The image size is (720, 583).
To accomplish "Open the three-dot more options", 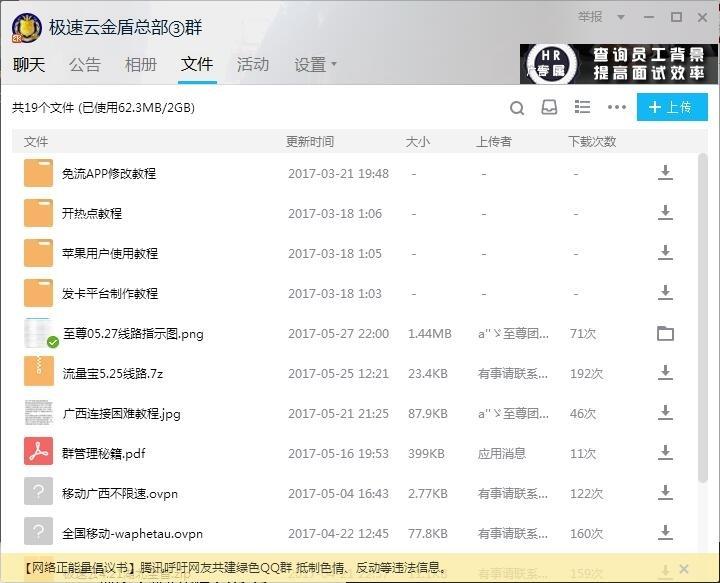I will (x=617, y=107).
